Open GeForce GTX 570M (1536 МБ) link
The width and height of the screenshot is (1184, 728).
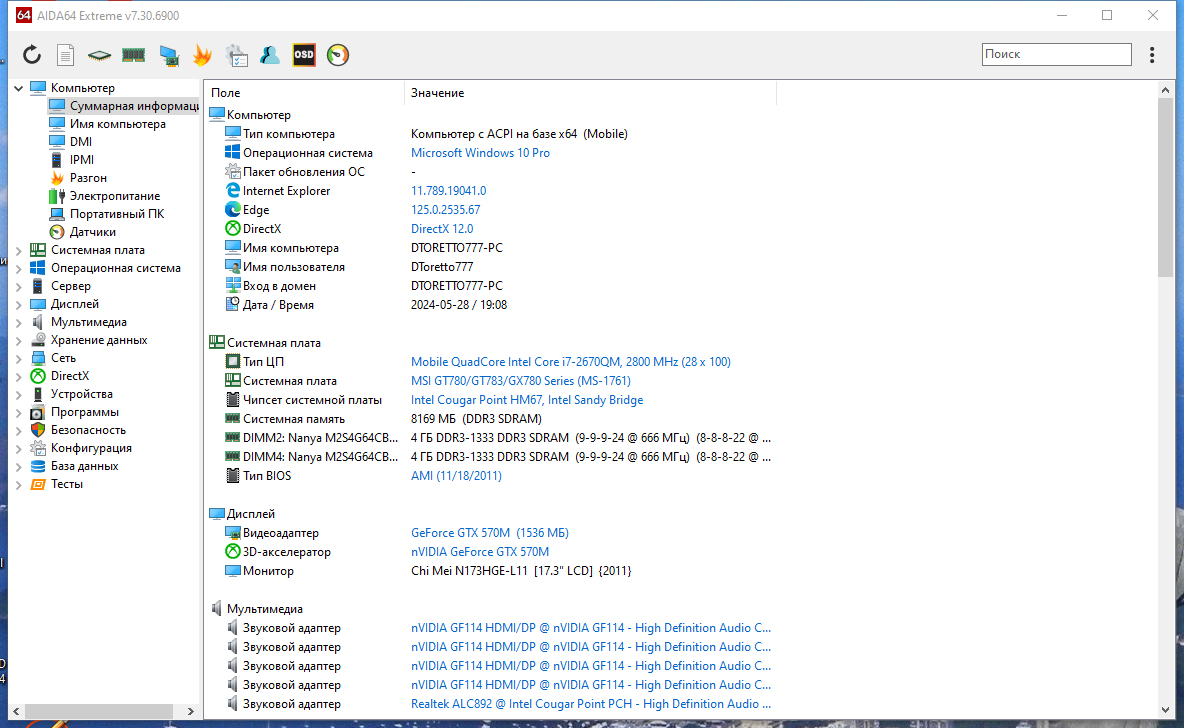490,533
